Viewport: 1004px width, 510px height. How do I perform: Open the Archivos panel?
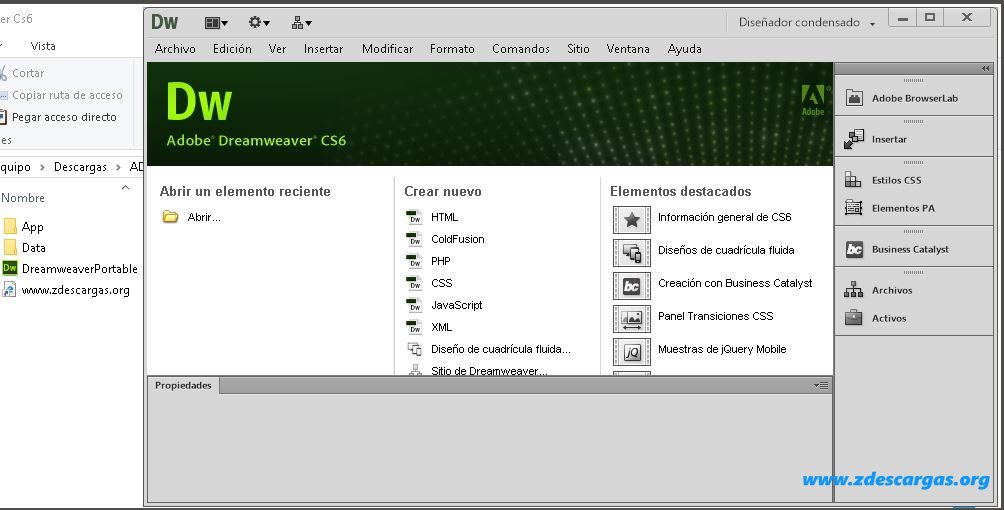[877, 290]
